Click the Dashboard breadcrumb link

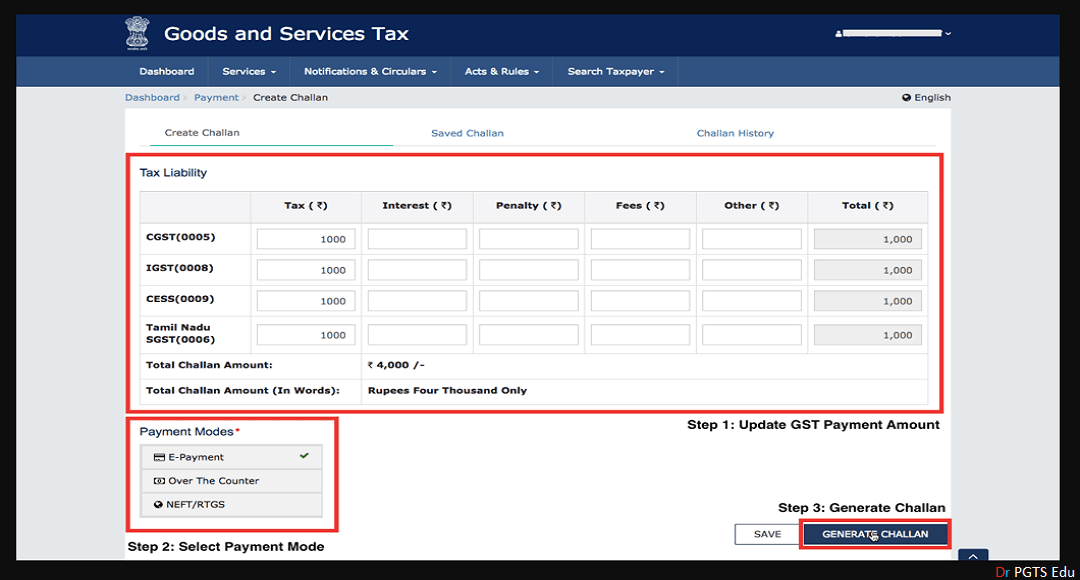(x=152, y=98)
